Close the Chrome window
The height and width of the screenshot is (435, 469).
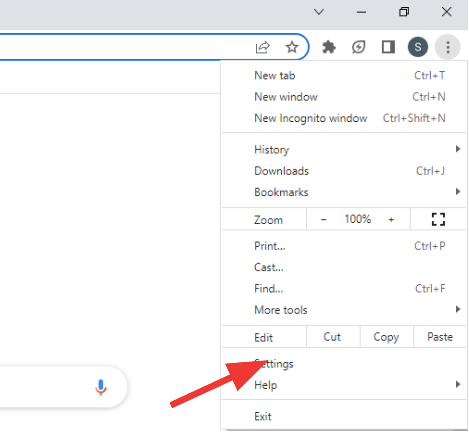point(446,12)
